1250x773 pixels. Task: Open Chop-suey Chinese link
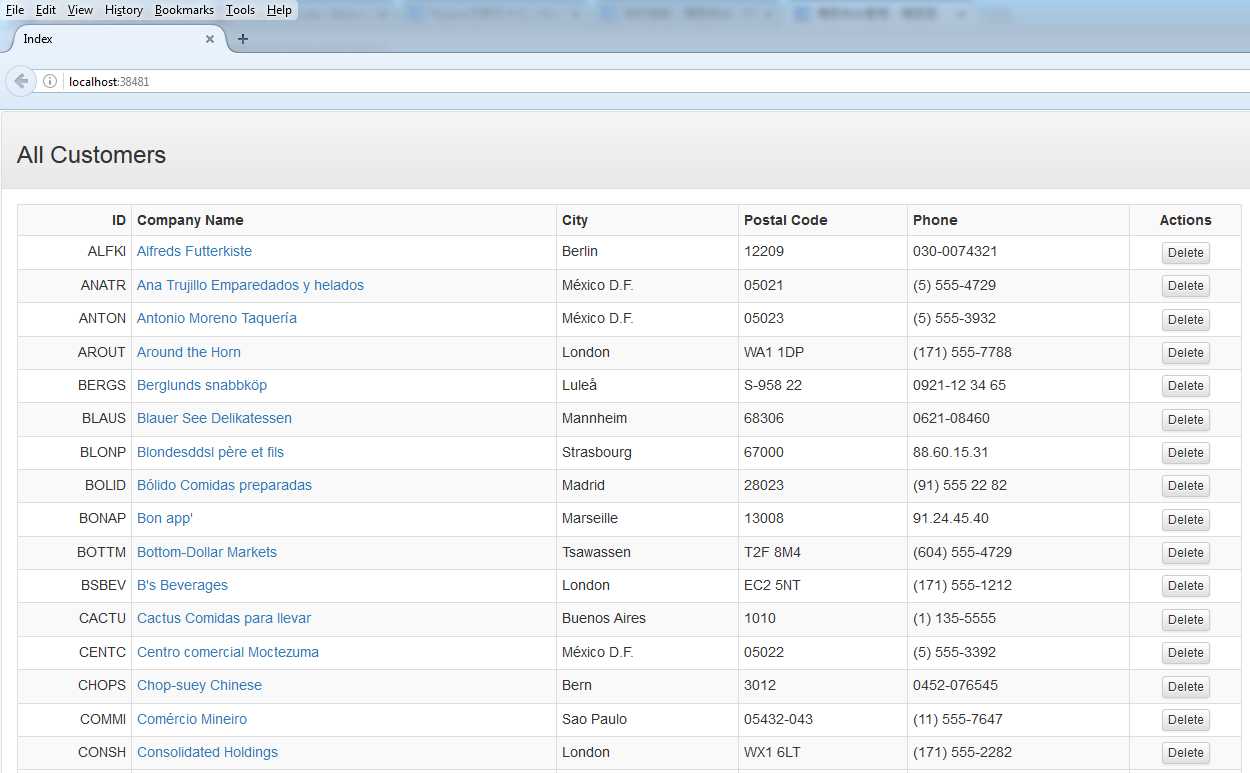pos(199,685)
